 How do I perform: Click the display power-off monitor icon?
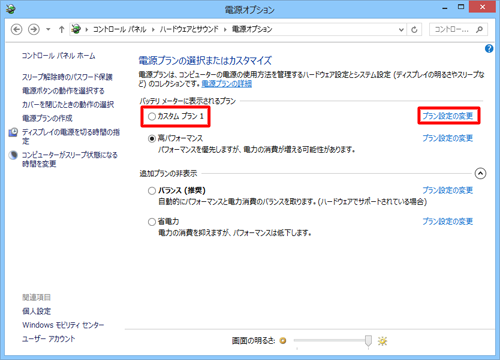coord(13,132)
